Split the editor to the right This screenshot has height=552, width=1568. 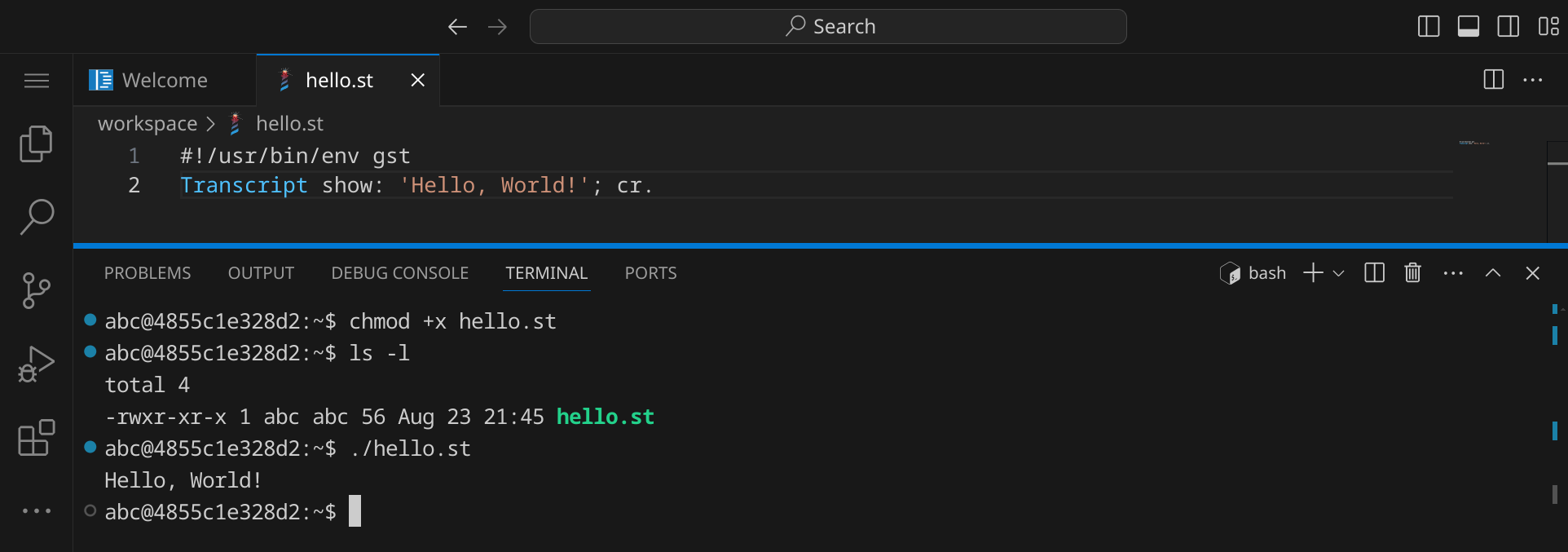[x=1493, y=80]
